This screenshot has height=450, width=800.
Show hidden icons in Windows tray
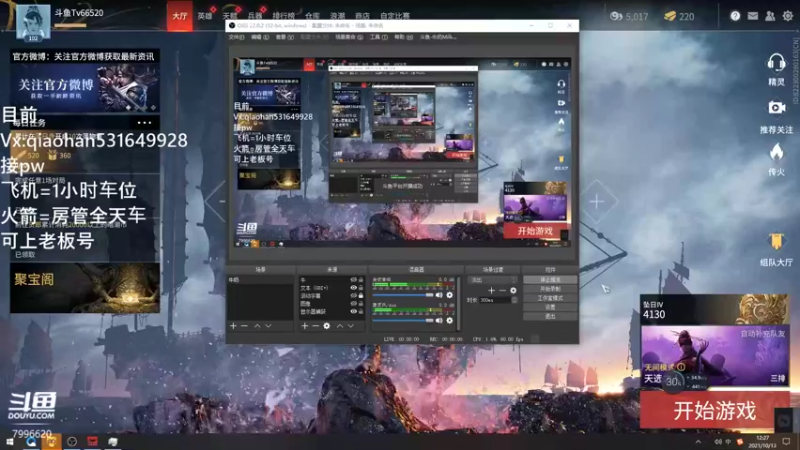pyautogui.click(x=698, y=441)
